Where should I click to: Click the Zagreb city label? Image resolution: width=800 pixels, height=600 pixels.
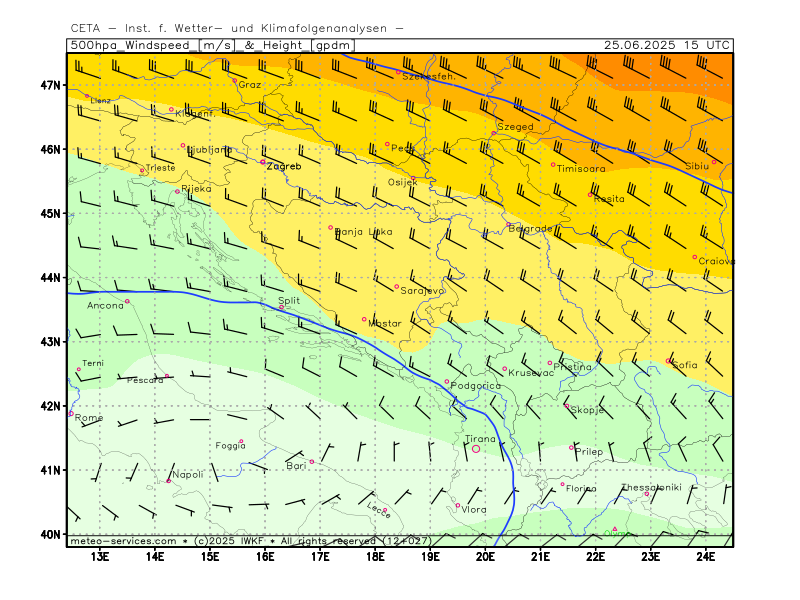click(284, 166)
